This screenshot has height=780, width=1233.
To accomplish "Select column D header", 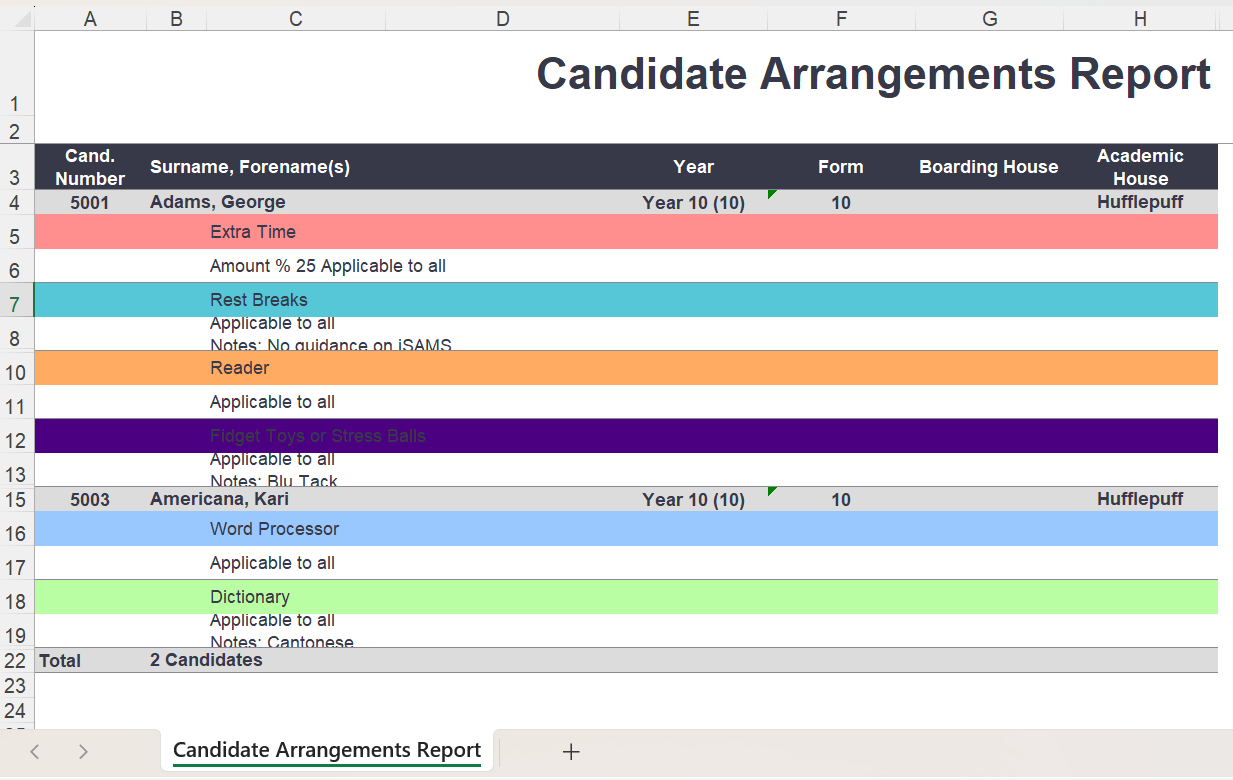I will click(x=502, y=18).
